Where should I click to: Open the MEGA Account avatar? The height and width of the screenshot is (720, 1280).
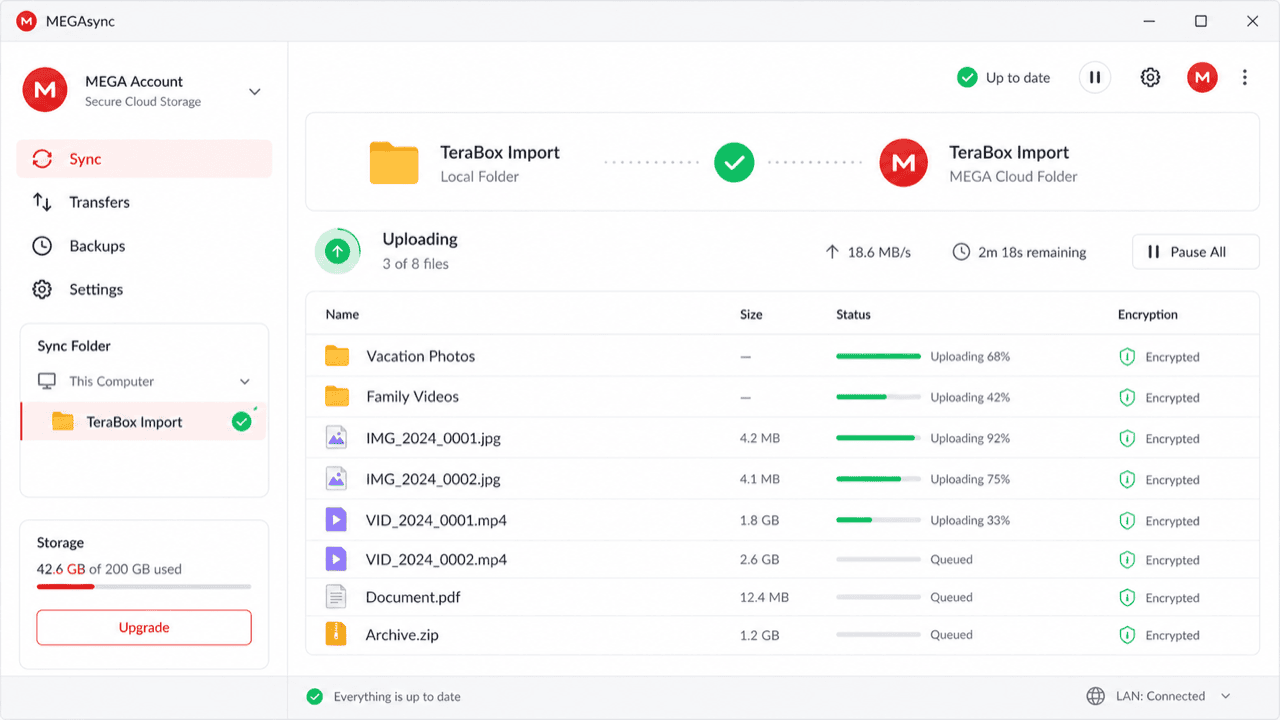click(x=45, y=90)
